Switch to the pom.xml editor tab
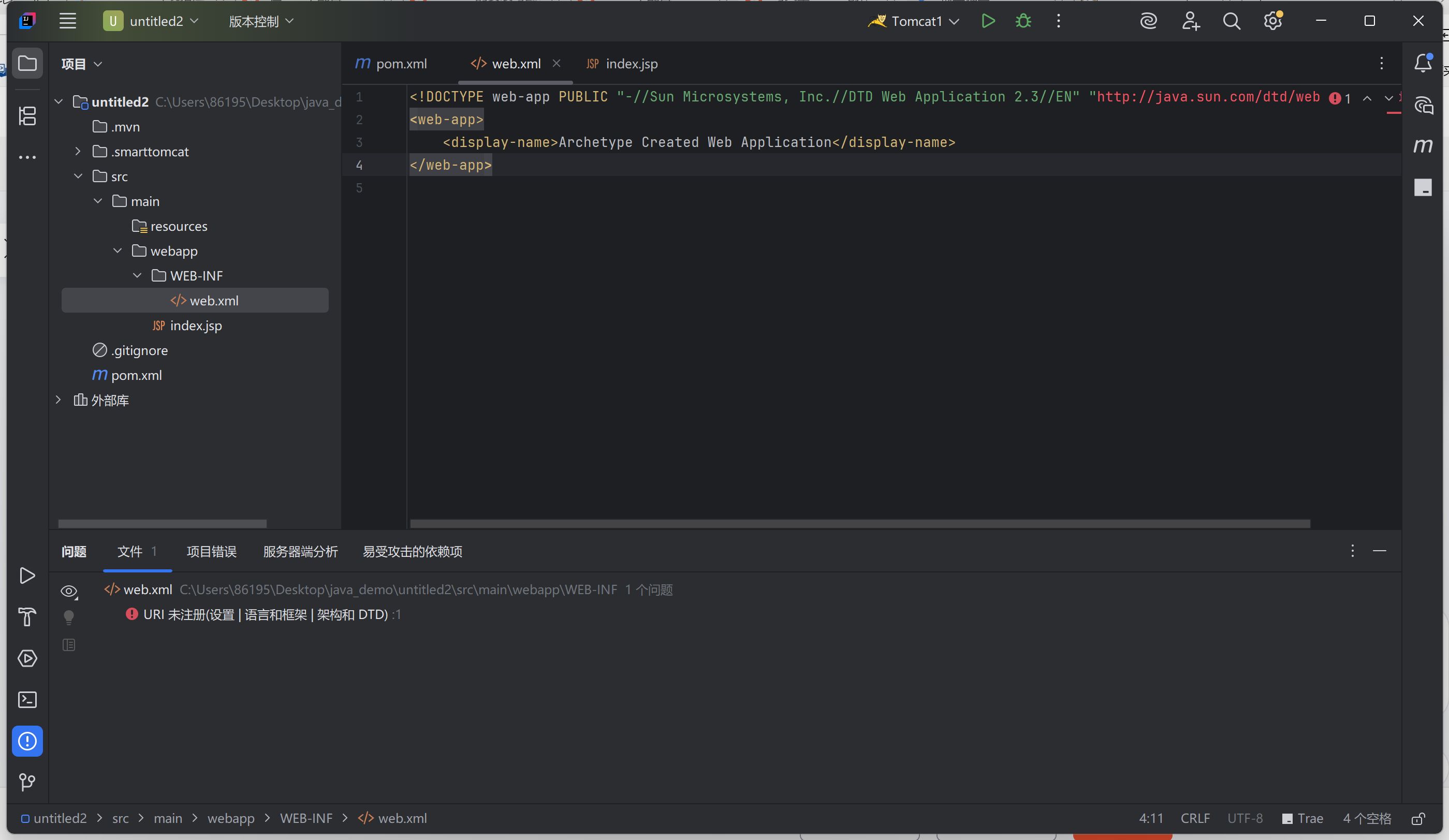The height and width of the screenshot is (840, 1449). point(391,64)
